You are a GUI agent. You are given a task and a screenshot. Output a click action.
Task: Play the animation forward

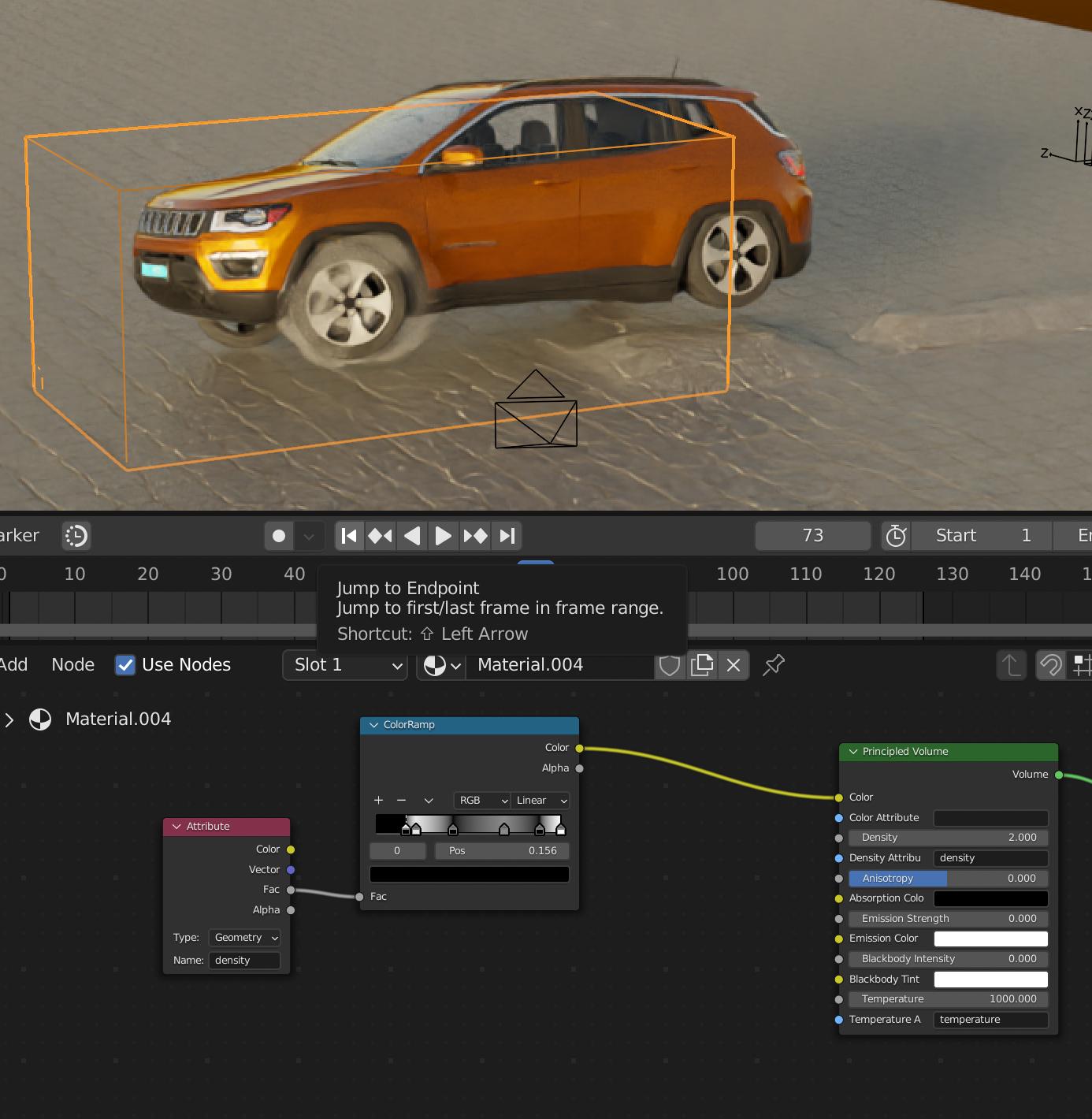coord(444,536)
